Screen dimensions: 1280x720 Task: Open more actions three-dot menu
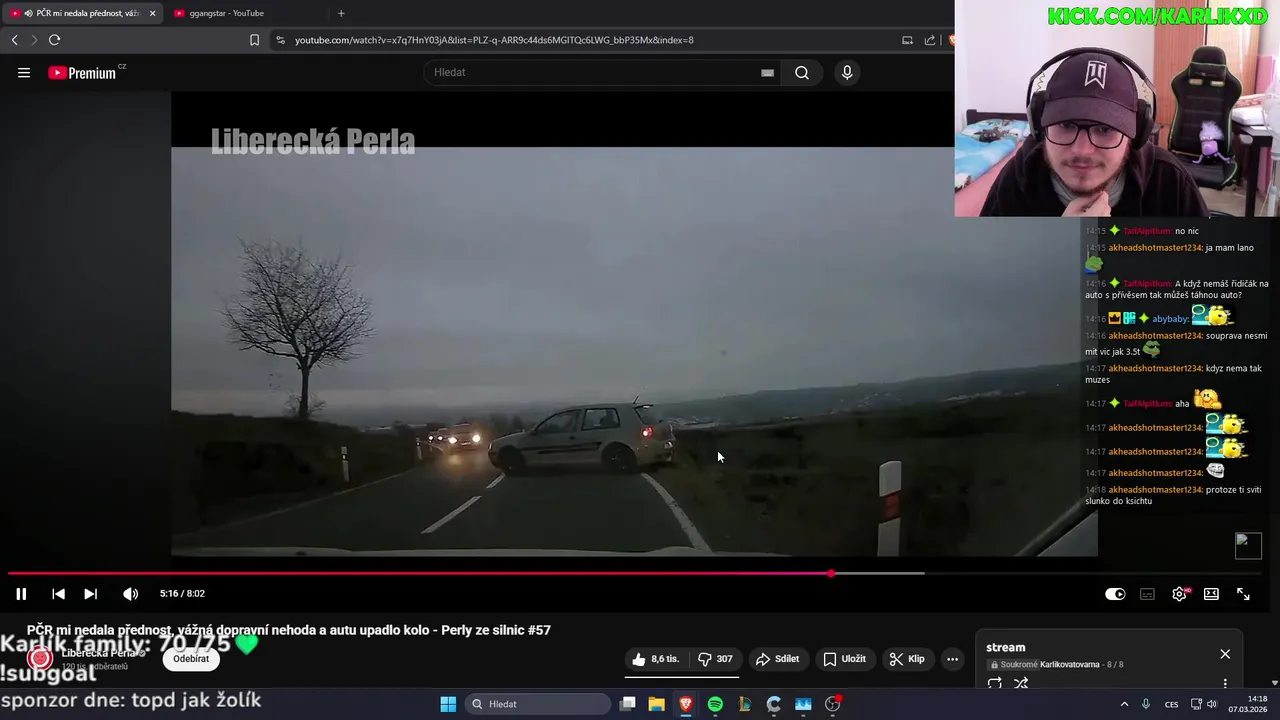(952, 659)
